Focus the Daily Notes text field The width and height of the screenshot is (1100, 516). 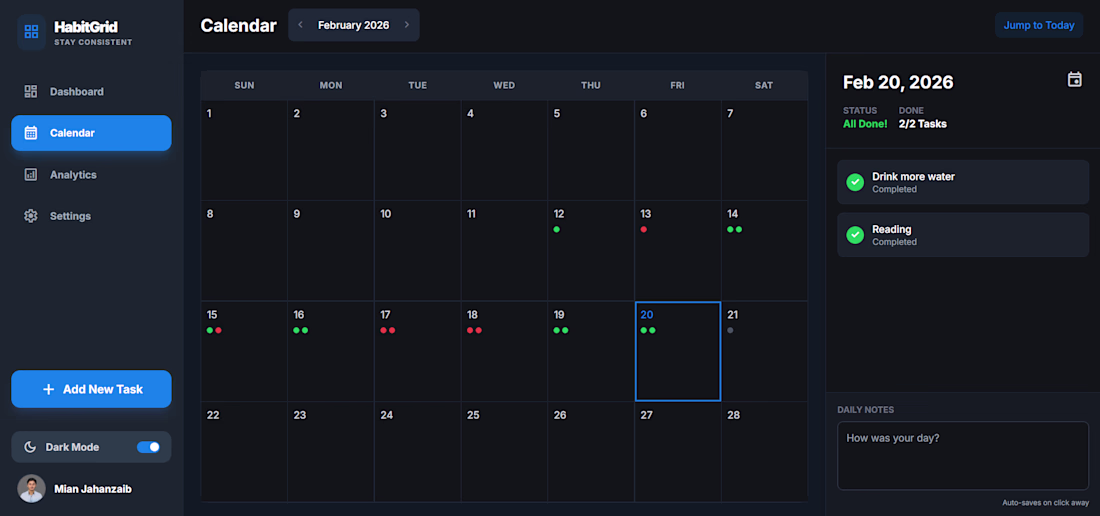pyautogui.click(x=962, y=456)
